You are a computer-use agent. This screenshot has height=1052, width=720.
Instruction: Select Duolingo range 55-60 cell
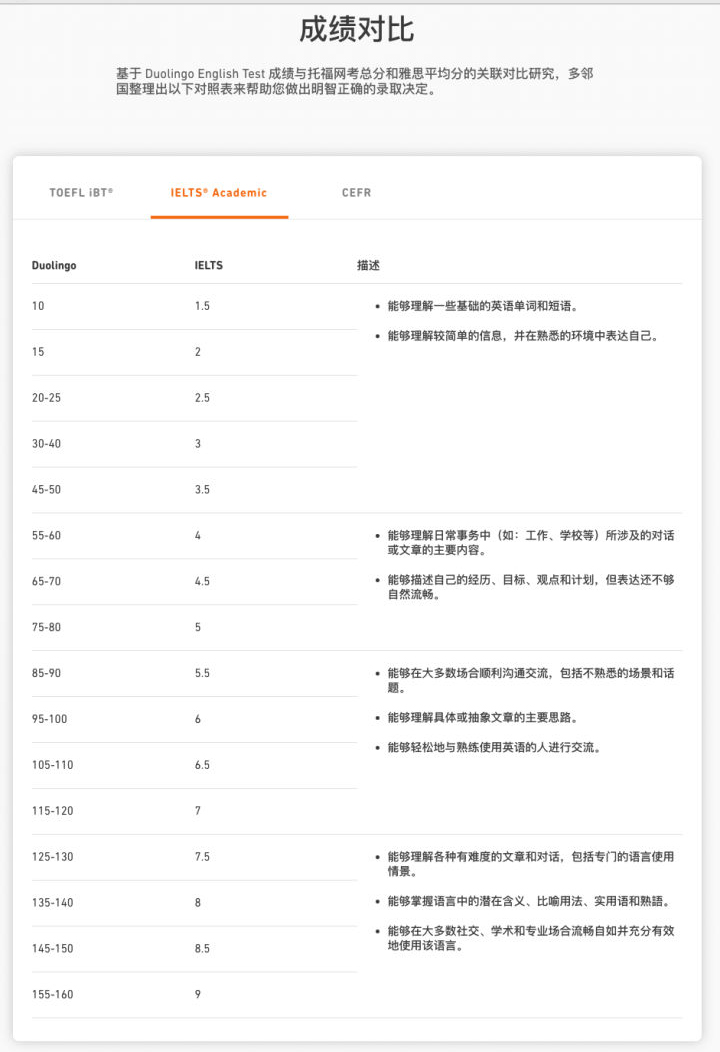[x=46, y=535]
